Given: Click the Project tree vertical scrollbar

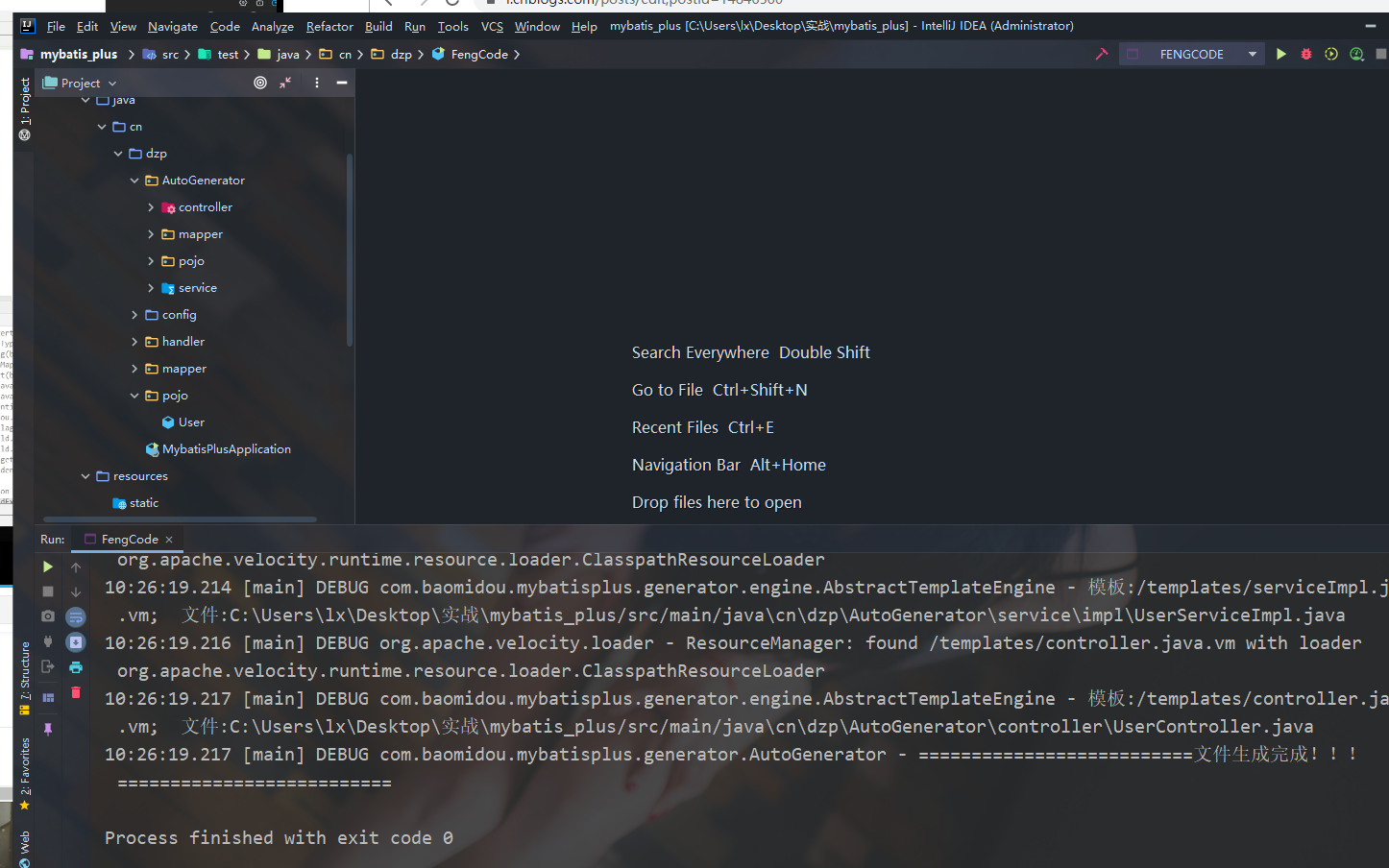Looking at the screenshot, I should click(350, 250).
